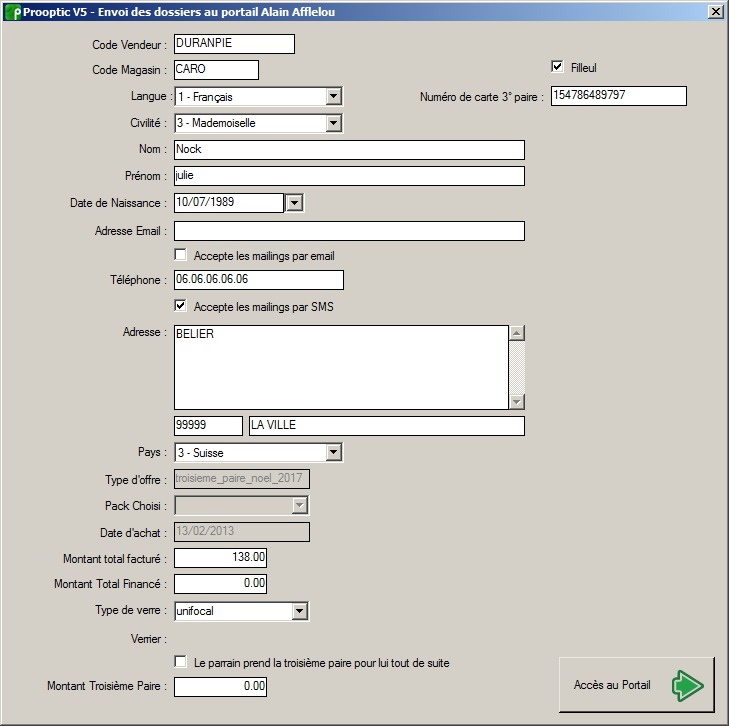The image size is (729, 726).
Task: Click the Date de Naissance text field
Action: click(x=229, y=203)
